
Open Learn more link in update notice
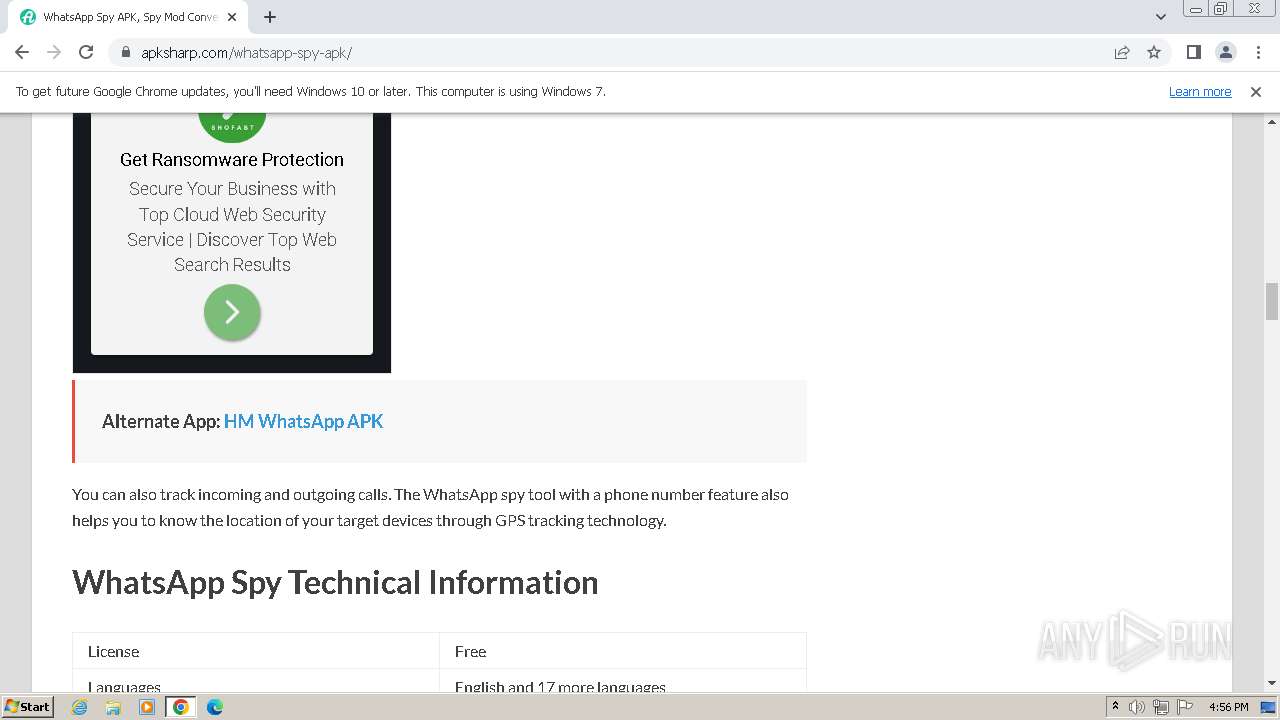pos(1200,91)
